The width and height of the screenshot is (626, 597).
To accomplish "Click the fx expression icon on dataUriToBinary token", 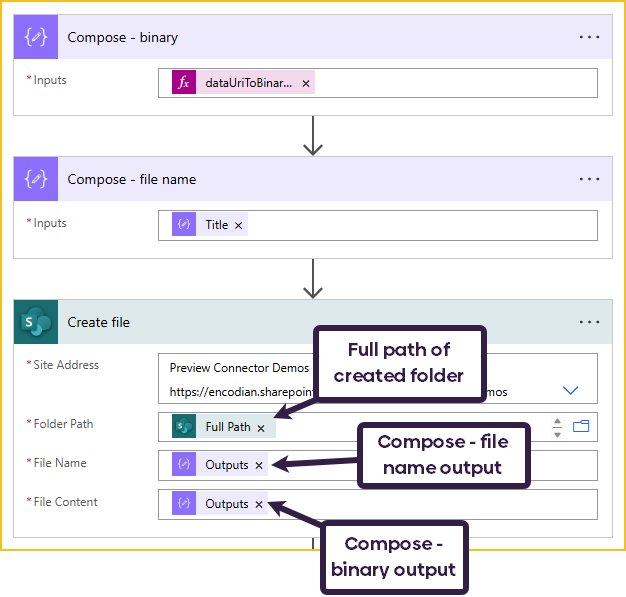I will 184,83.
